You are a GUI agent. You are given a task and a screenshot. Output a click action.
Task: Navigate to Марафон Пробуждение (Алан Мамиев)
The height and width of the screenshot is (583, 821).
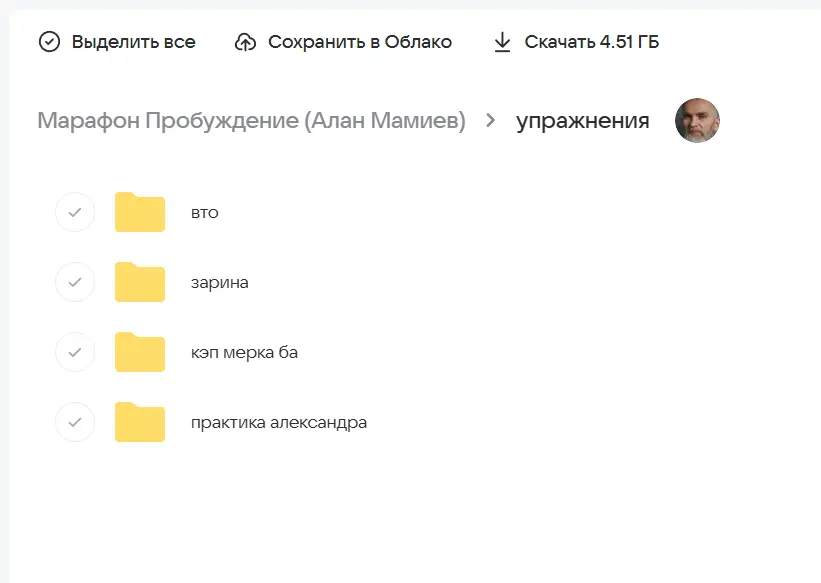[x=250, y=120]
